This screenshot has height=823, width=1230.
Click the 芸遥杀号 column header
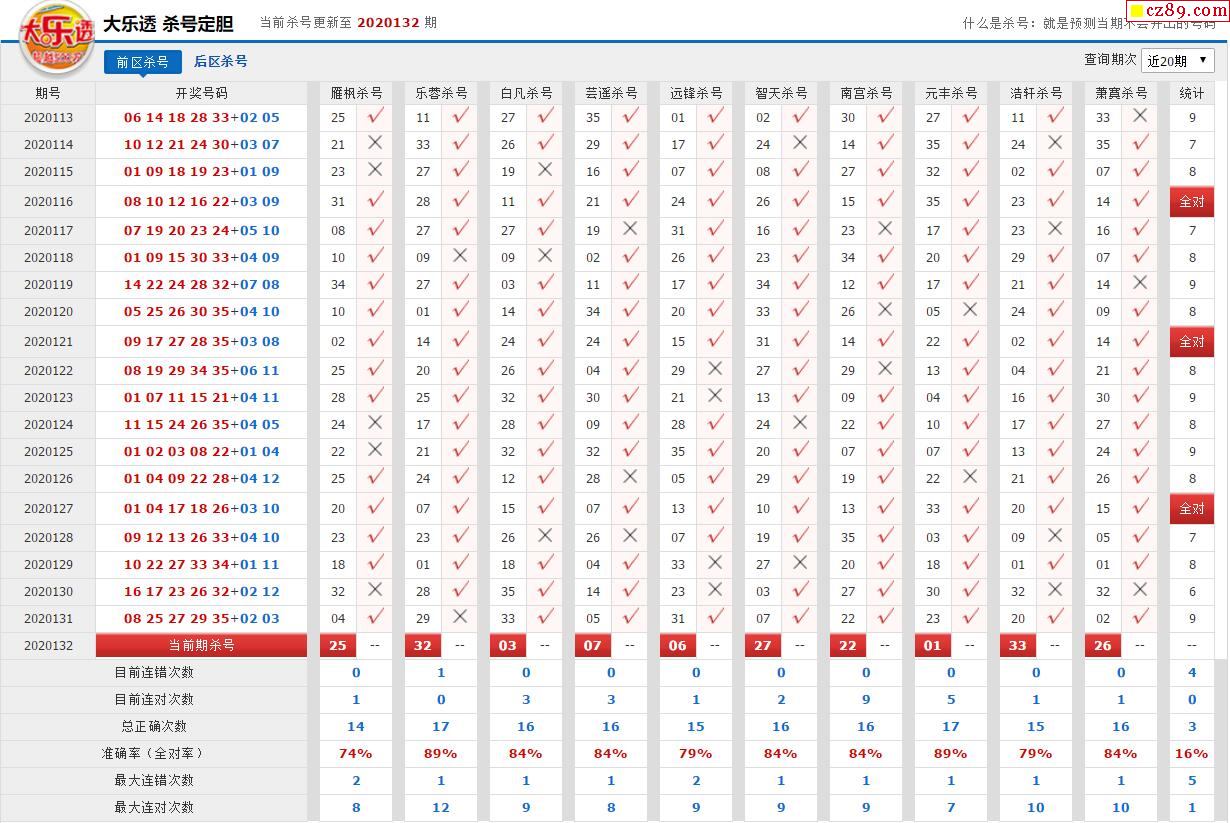[x=611, y=93]
